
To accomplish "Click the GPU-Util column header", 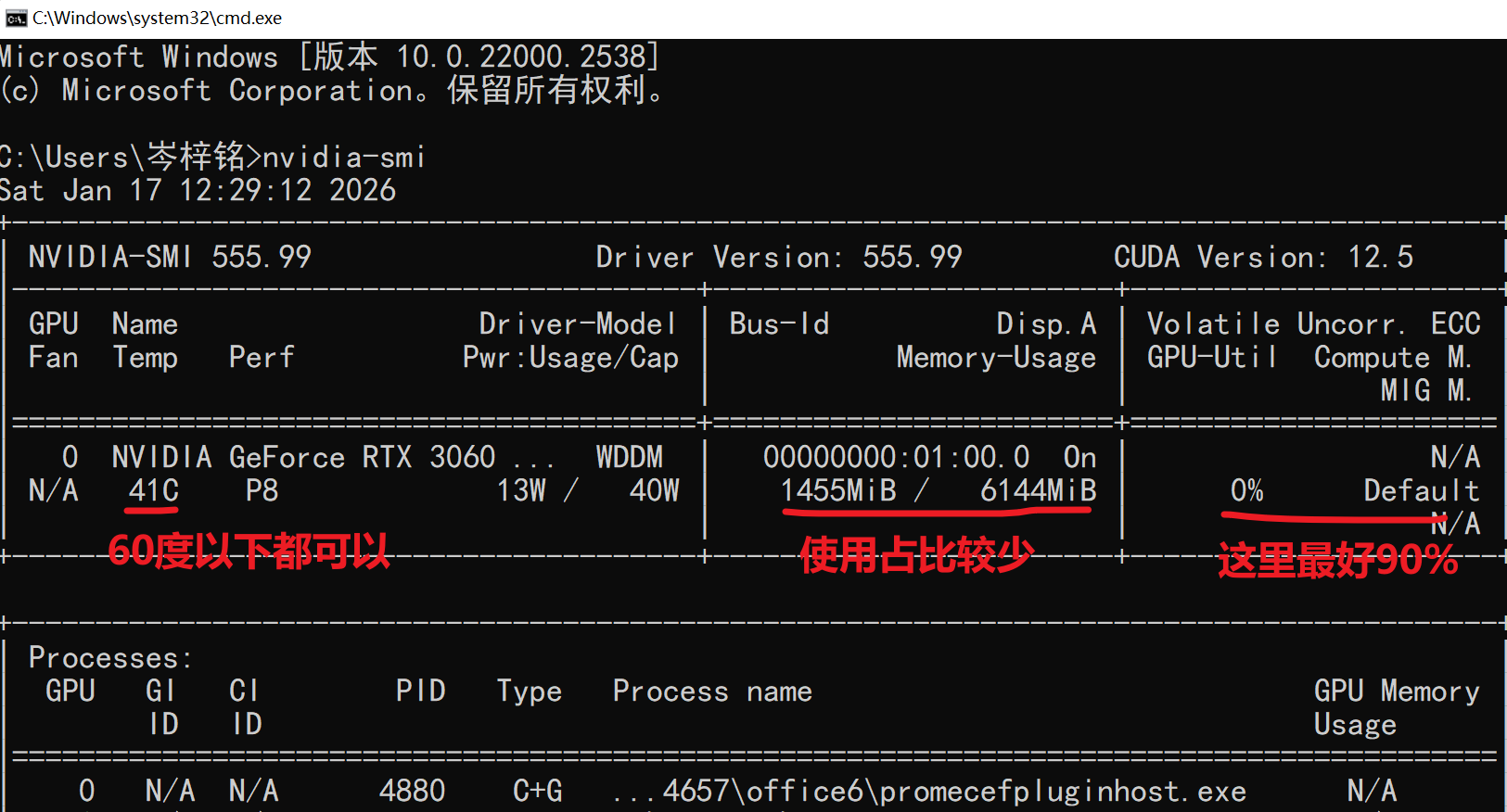I will (x=1212, y=358).
